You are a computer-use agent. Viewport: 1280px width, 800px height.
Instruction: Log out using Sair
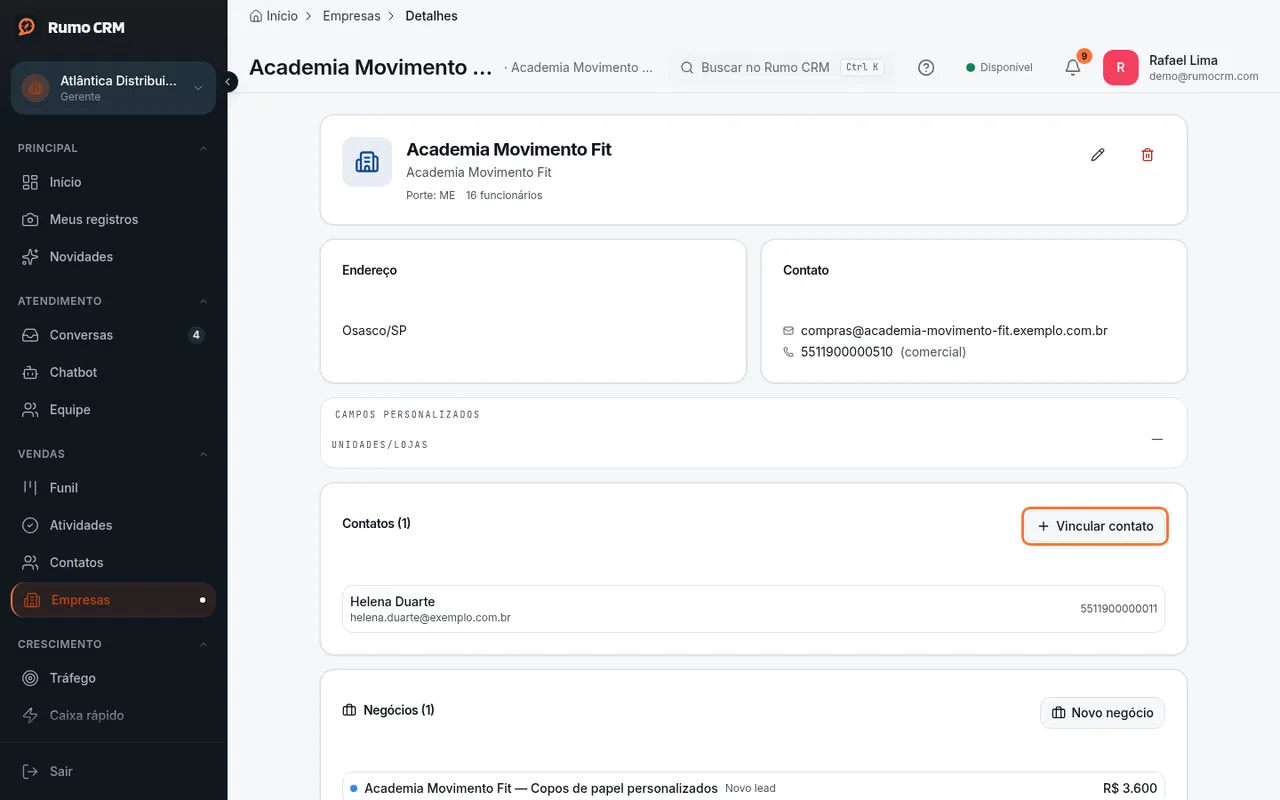point(113,771)
